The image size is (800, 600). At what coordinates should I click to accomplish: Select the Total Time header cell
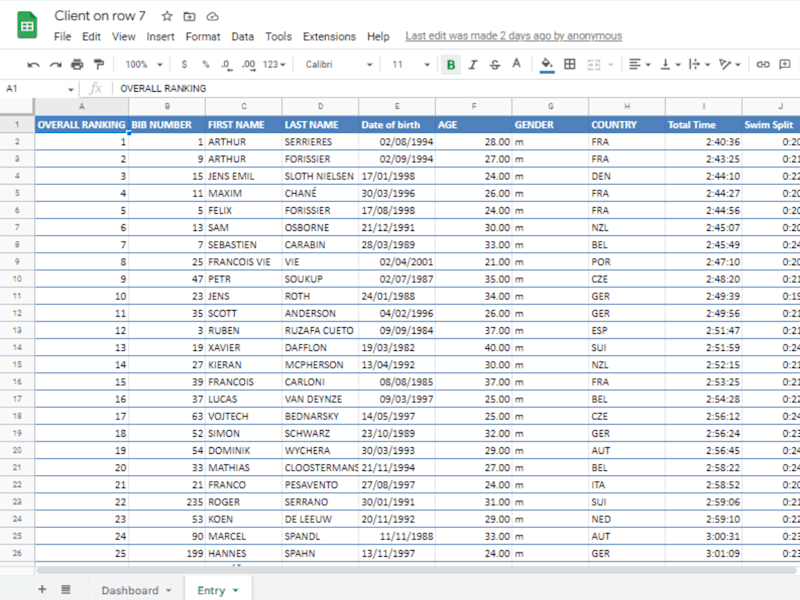(x=704, y=125)
